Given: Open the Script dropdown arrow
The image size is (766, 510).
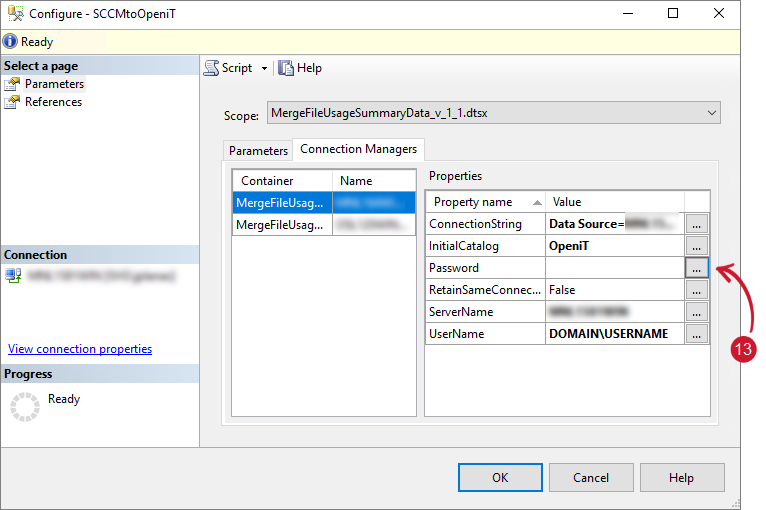Looking at the screenshot, I should coord(264,68).
